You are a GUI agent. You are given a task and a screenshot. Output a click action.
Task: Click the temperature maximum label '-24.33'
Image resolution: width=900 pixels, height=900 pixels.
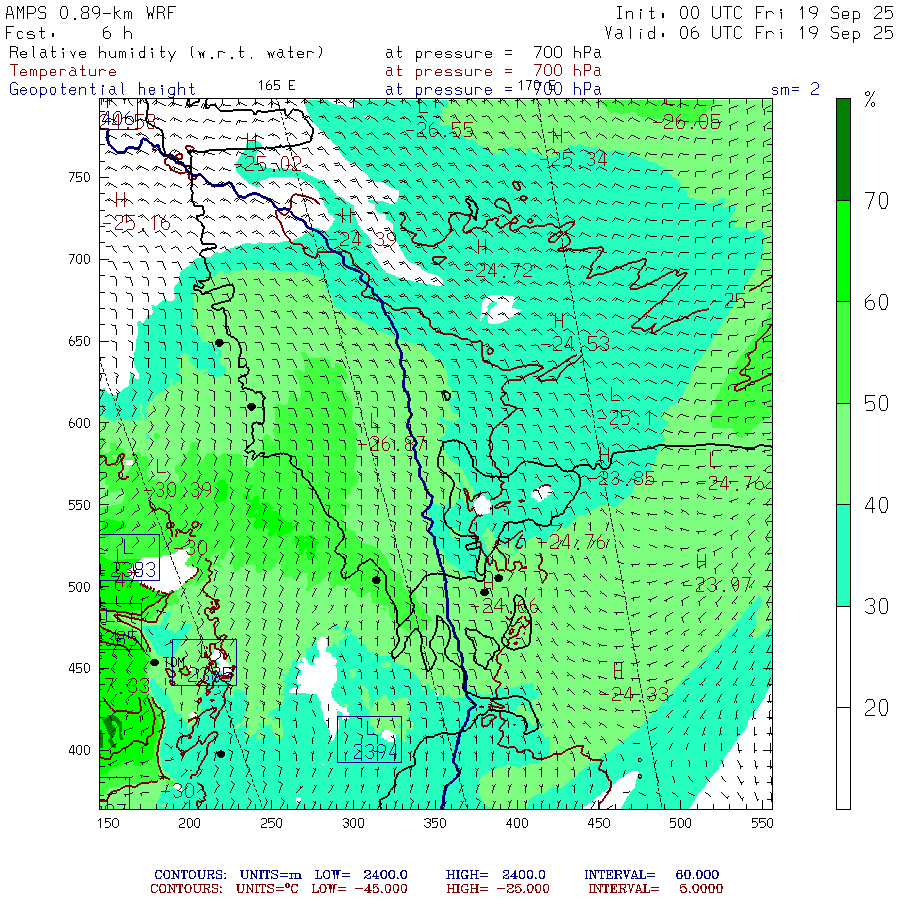[x=634, y=694]
